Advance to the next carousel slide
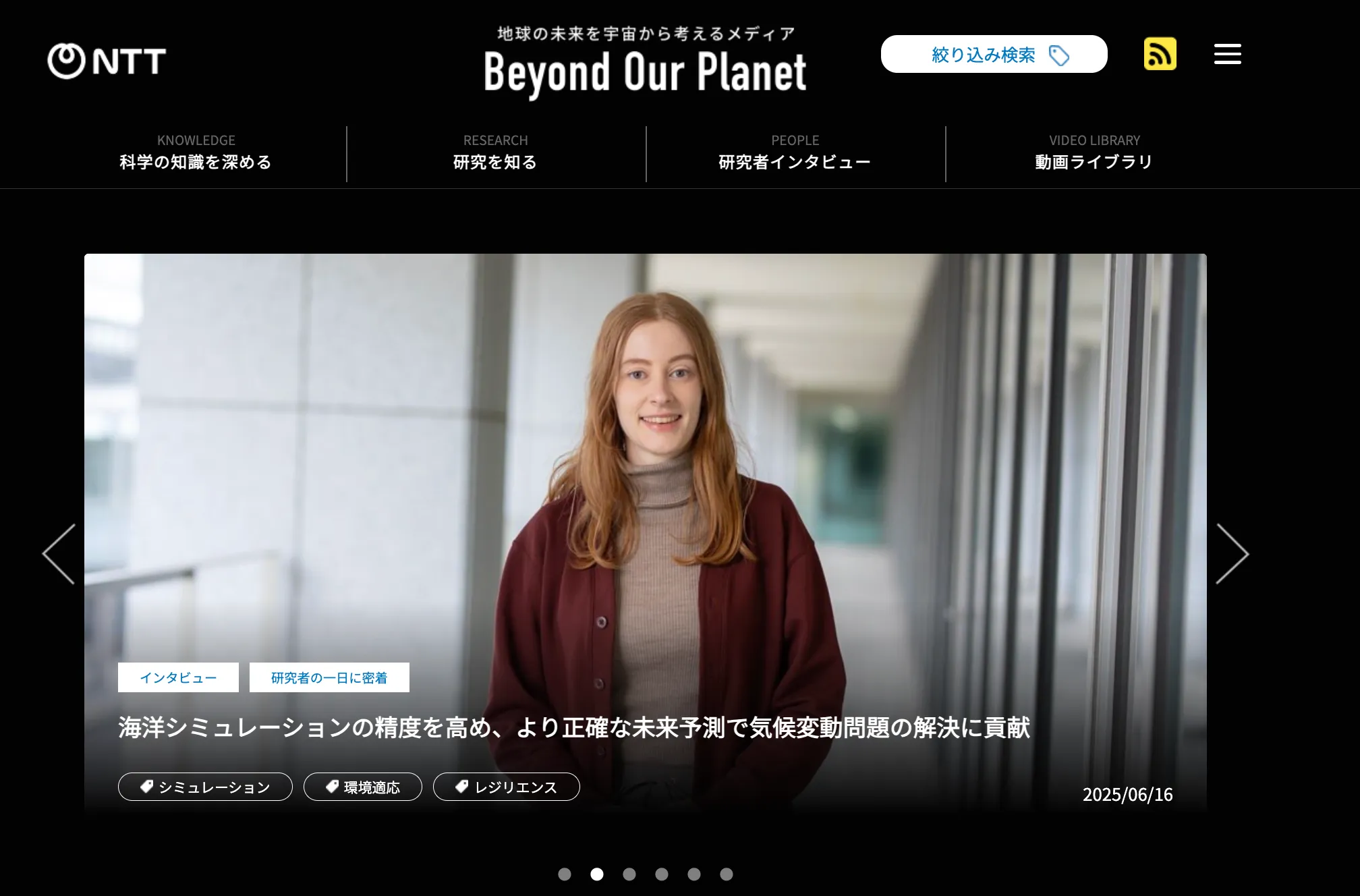1360x896 pixels. click(1232, 554)
